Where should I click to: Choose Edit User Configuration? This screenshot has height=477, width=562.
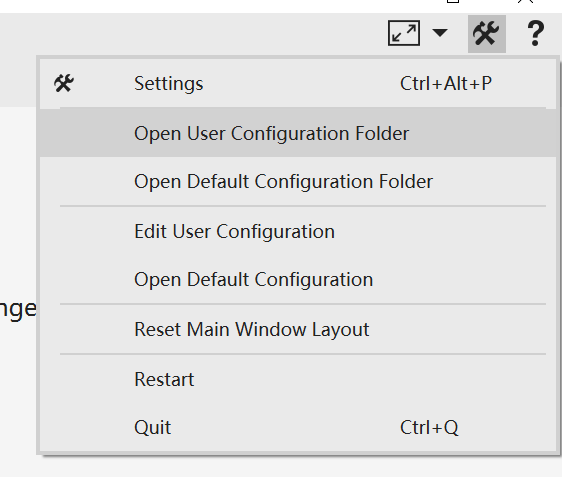(298, 231)
